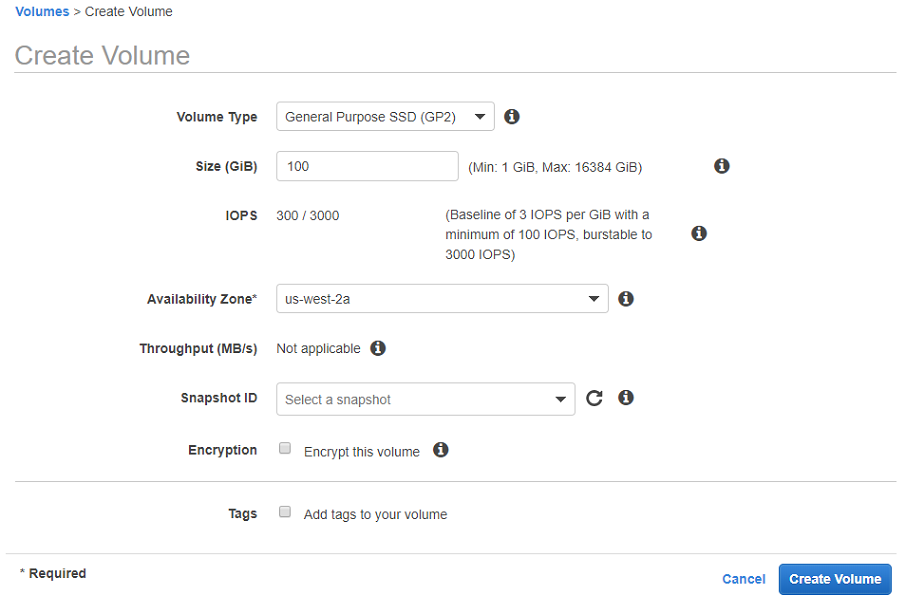Viewport: 906px width, 614px height.
Task: Open the Volume Type dropdown showing GP2
Action: [x=385, y=116]
